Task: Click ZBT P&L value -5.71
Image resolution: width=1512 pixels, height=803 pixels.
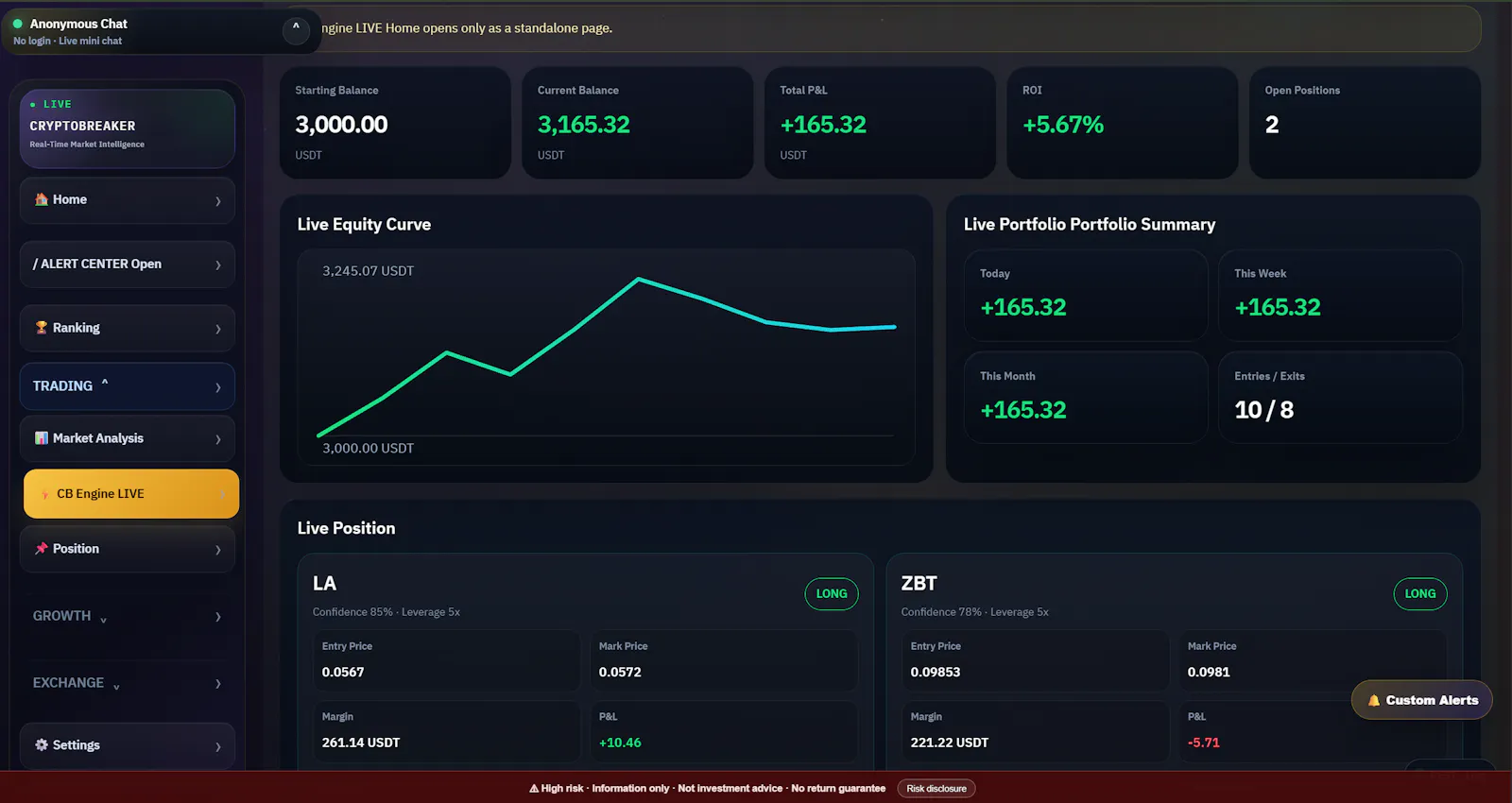Action: point(1204,743)
